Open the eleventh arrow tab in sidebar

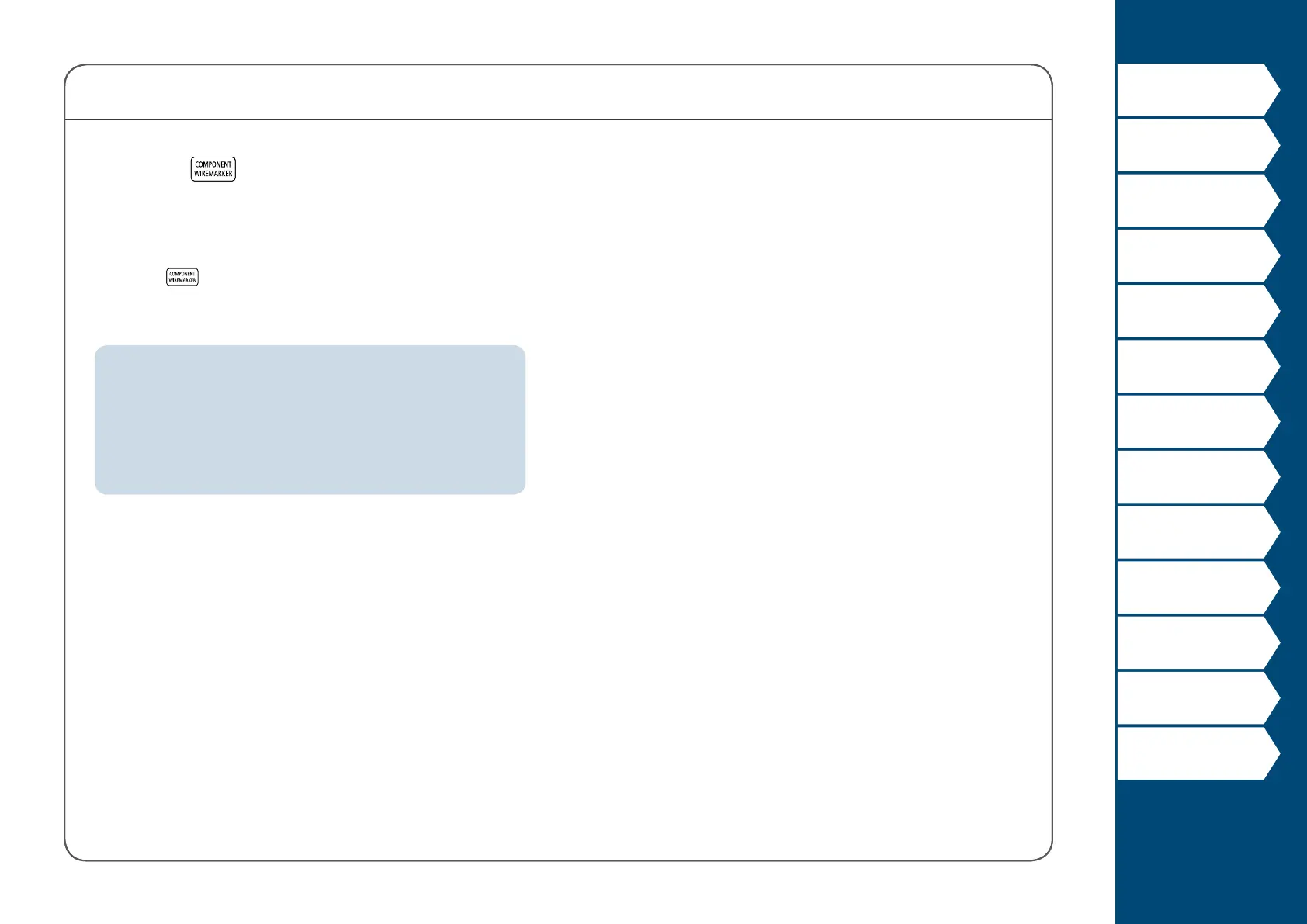click(x=1198, y=642)
